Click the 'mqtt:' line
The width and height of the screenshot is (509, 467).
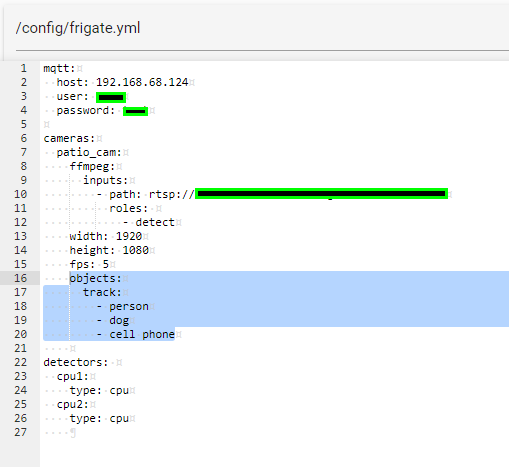click(59, 68)
